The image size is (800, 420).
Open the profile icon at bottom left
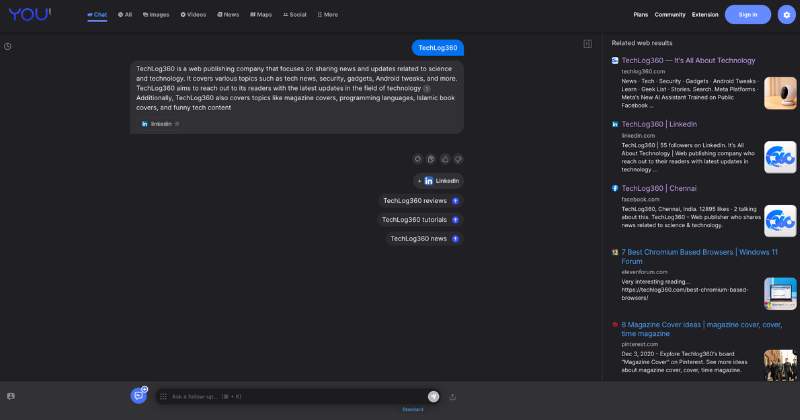coord(11,396)
